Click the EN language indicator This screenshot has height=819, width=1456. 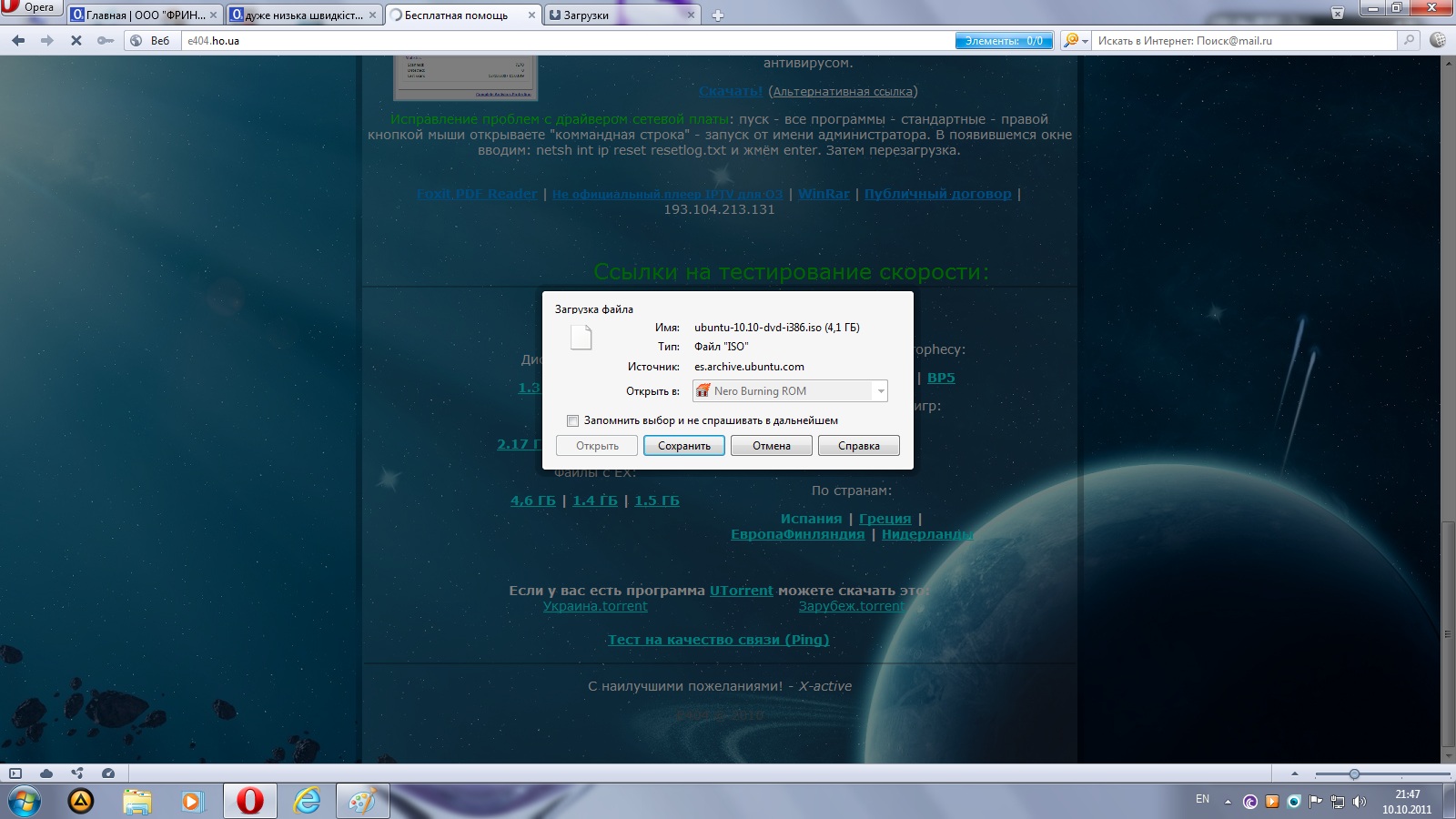click(1202, 799)
